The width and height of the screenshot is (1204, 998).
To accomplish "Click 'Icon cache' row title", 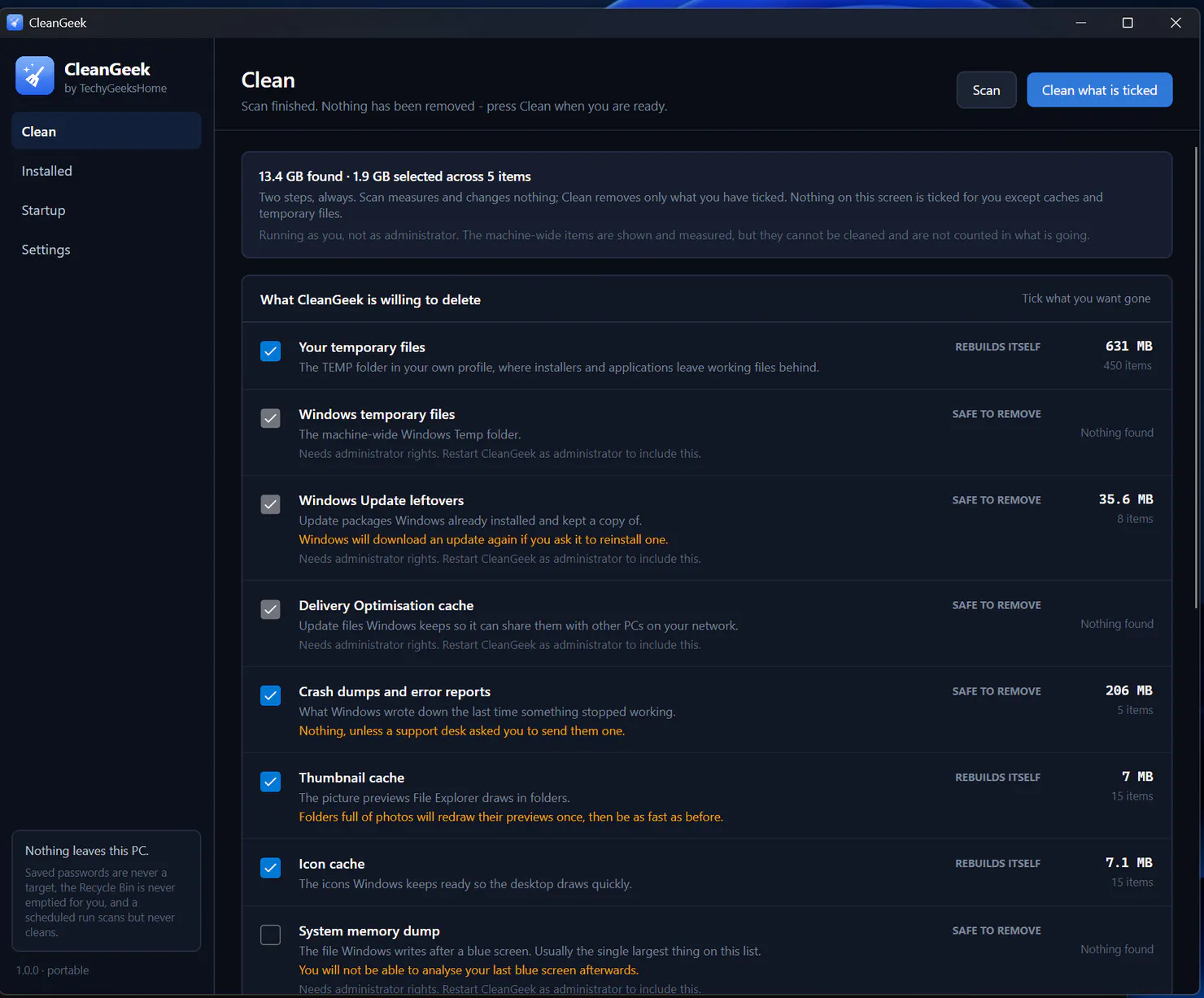I will coord(332,864).
